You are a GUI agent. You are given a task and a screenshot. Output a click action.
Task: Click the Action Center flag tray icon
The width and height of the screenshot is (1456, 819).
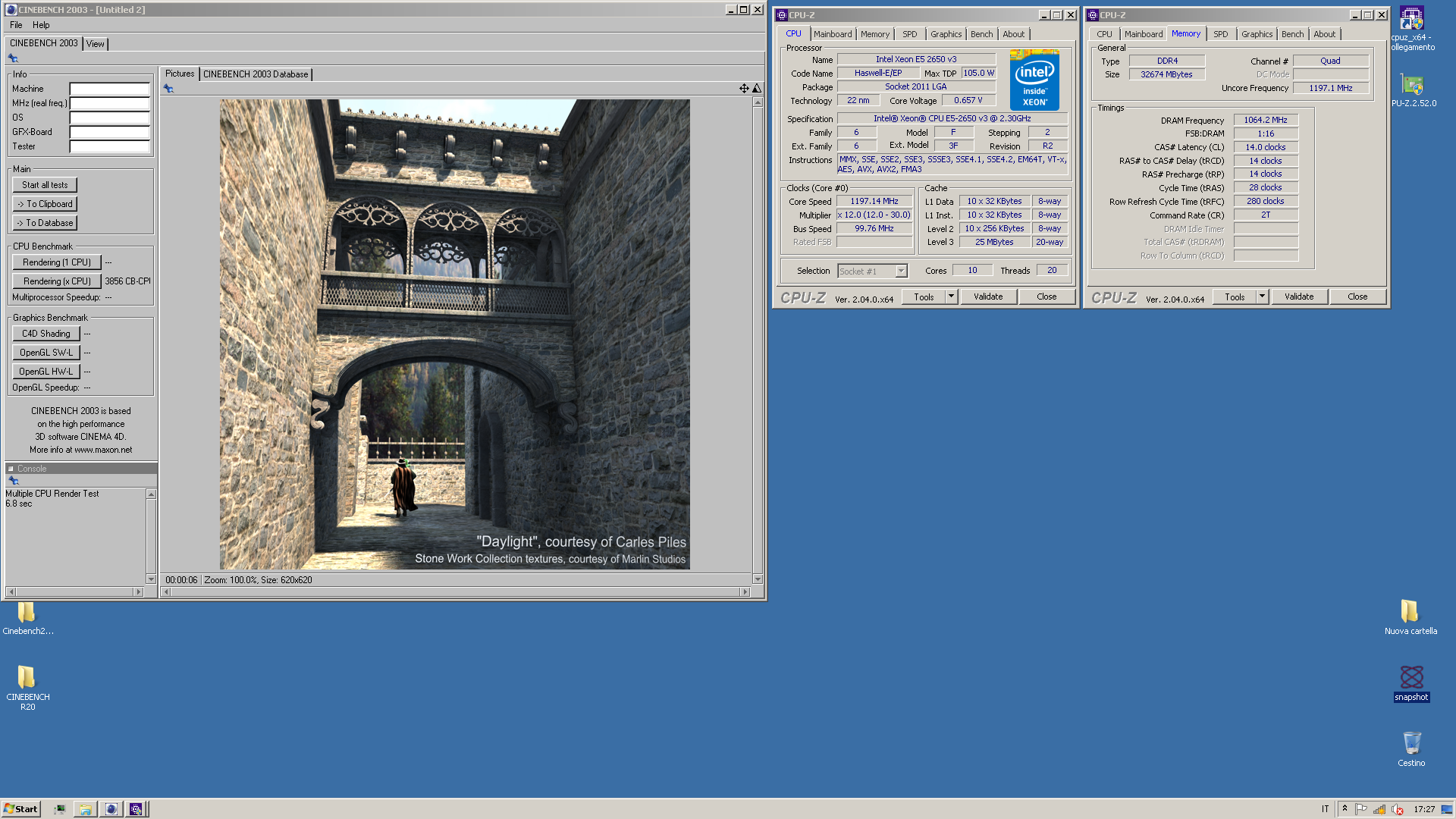click(1361, 809)
